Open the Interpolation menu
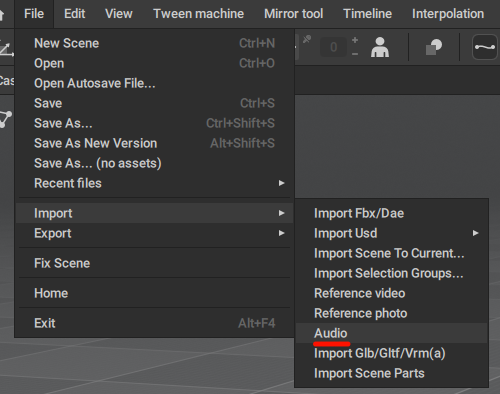Screen dimensions: 500x394 [x=448, y=14]
